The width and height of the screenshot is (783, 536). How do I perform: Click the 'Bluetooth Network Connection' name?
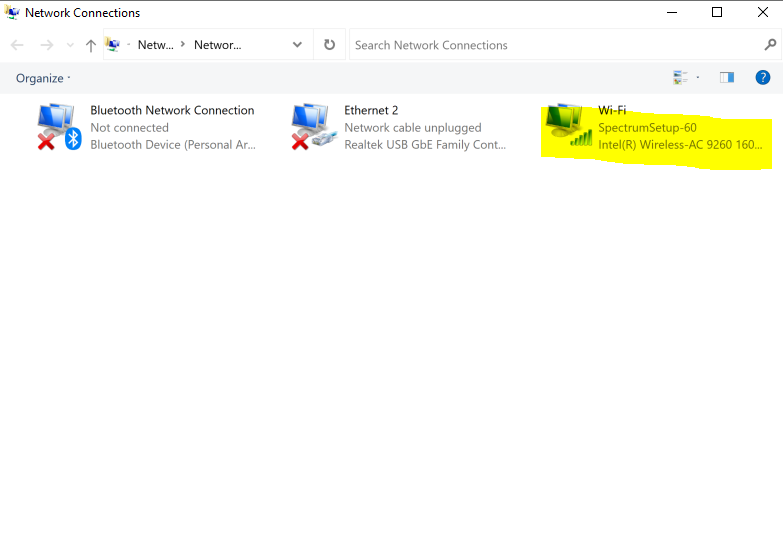pos(172,110)
